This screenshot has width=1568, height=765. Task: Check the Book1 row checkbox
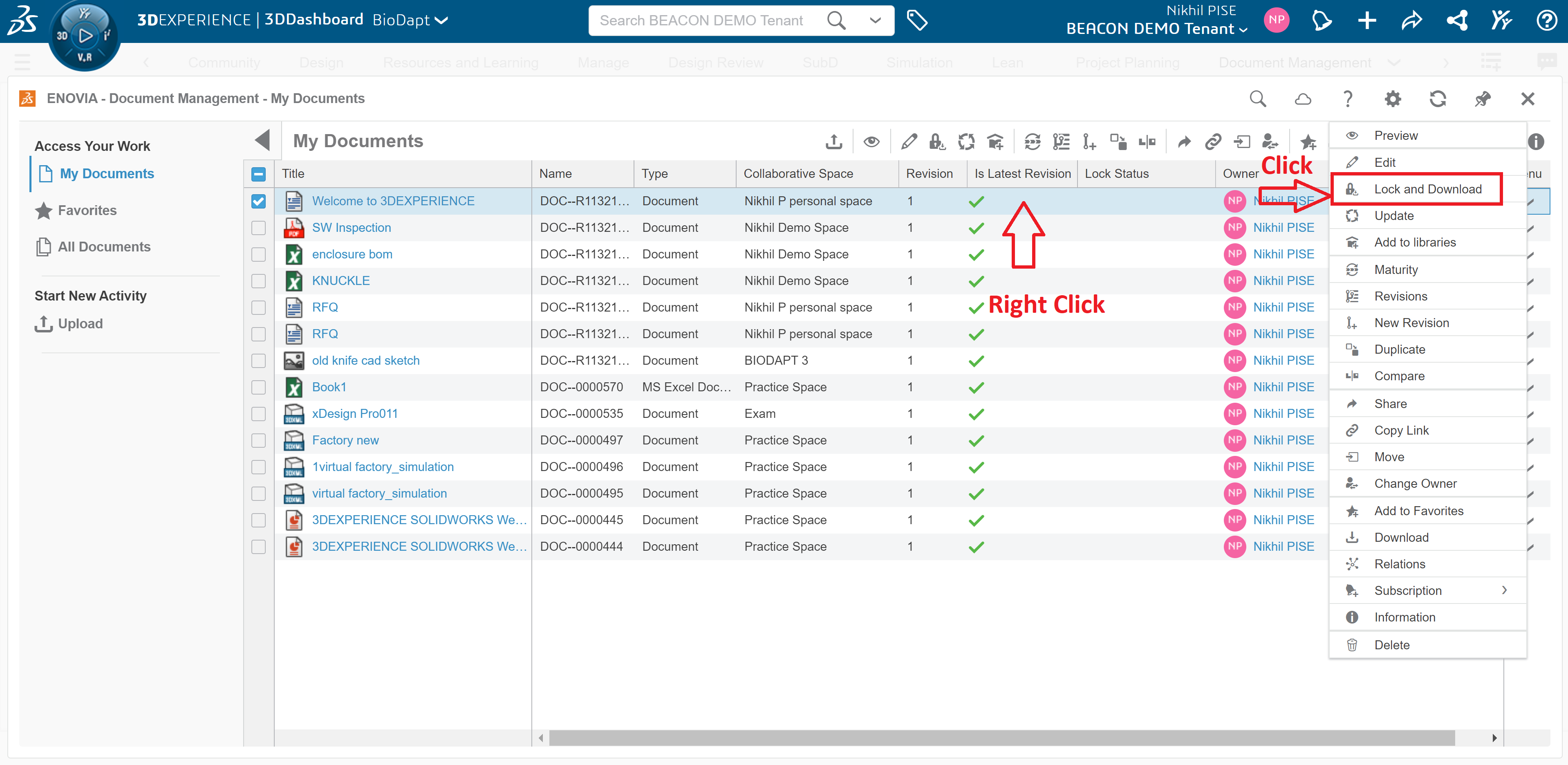point(259,387)
